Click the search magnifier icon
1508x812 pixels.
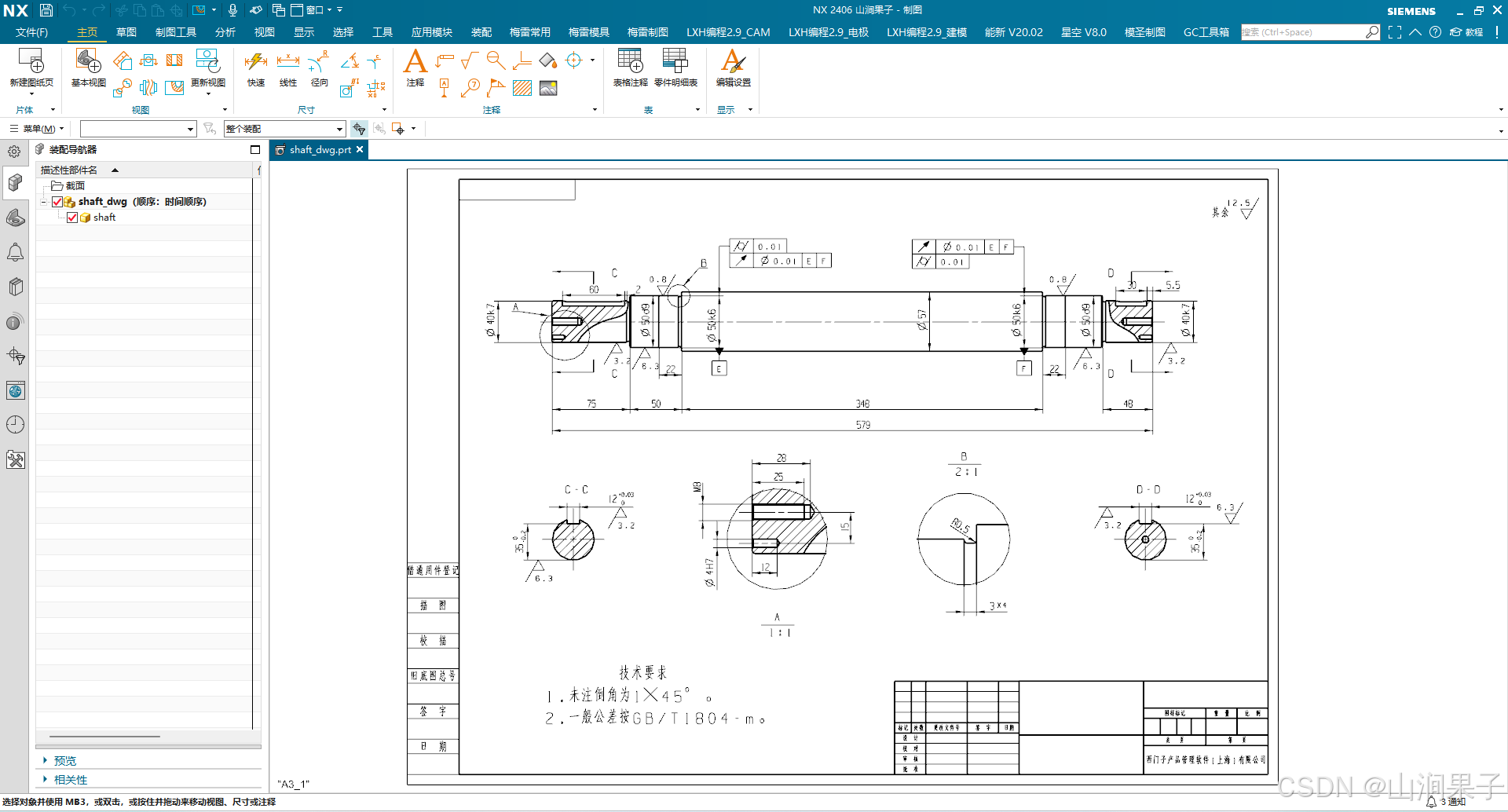(1371, 32)
